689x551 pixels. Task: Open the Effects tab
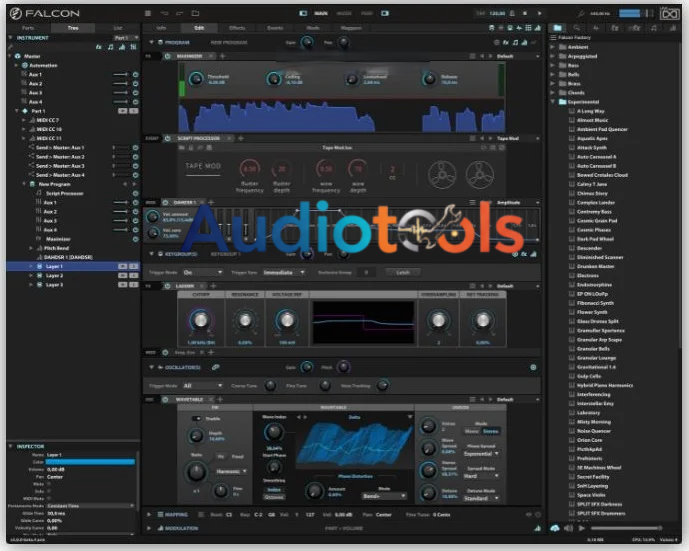coord(237,28)
